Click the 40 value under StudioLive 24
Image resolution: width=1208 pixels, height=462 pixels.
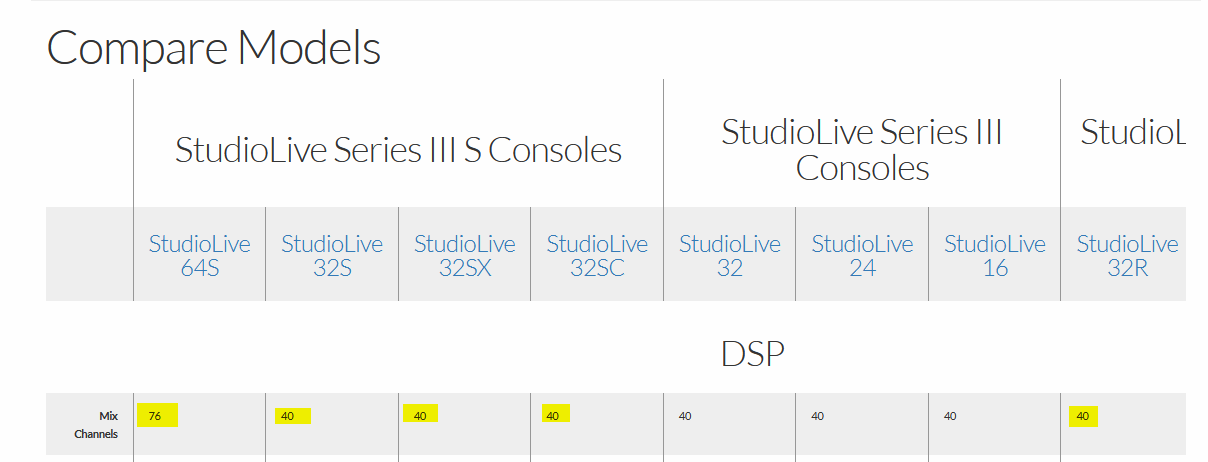click(817, 415)
